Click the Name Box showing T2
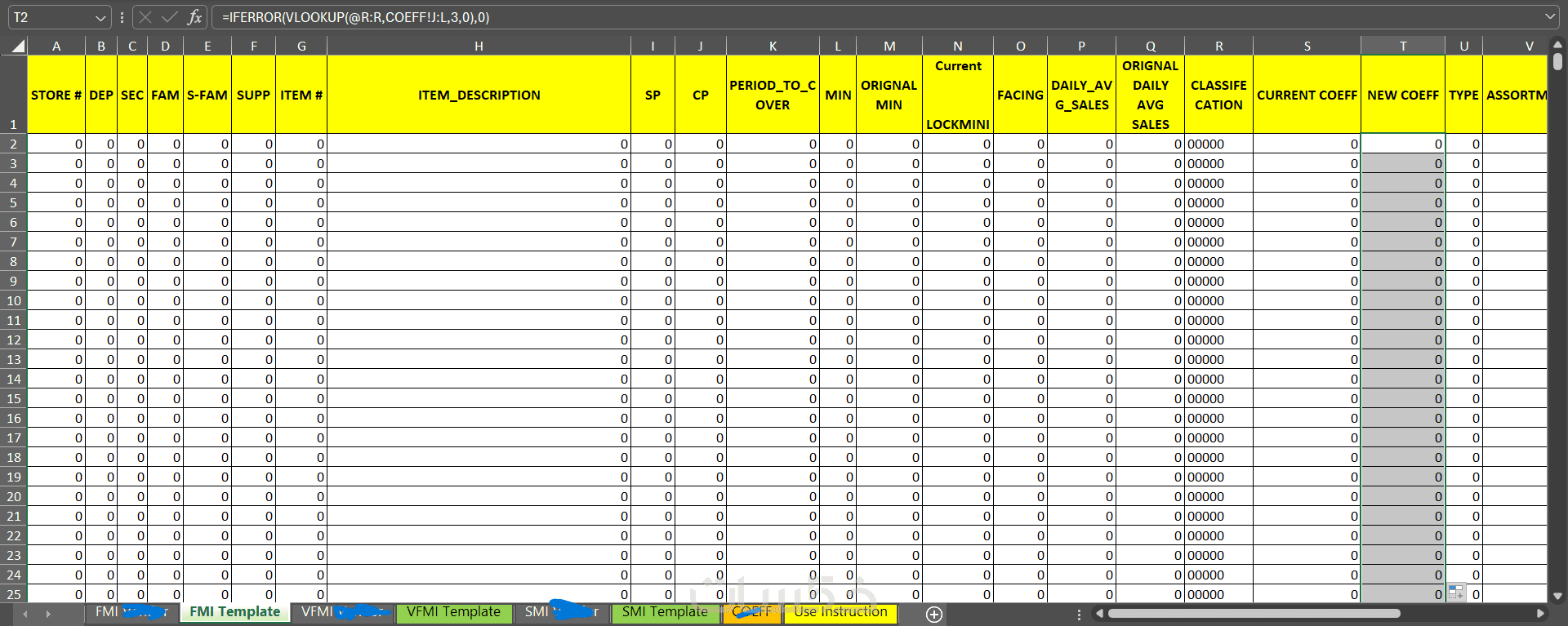Viewport: 1568px width, 626px height. 51,17
